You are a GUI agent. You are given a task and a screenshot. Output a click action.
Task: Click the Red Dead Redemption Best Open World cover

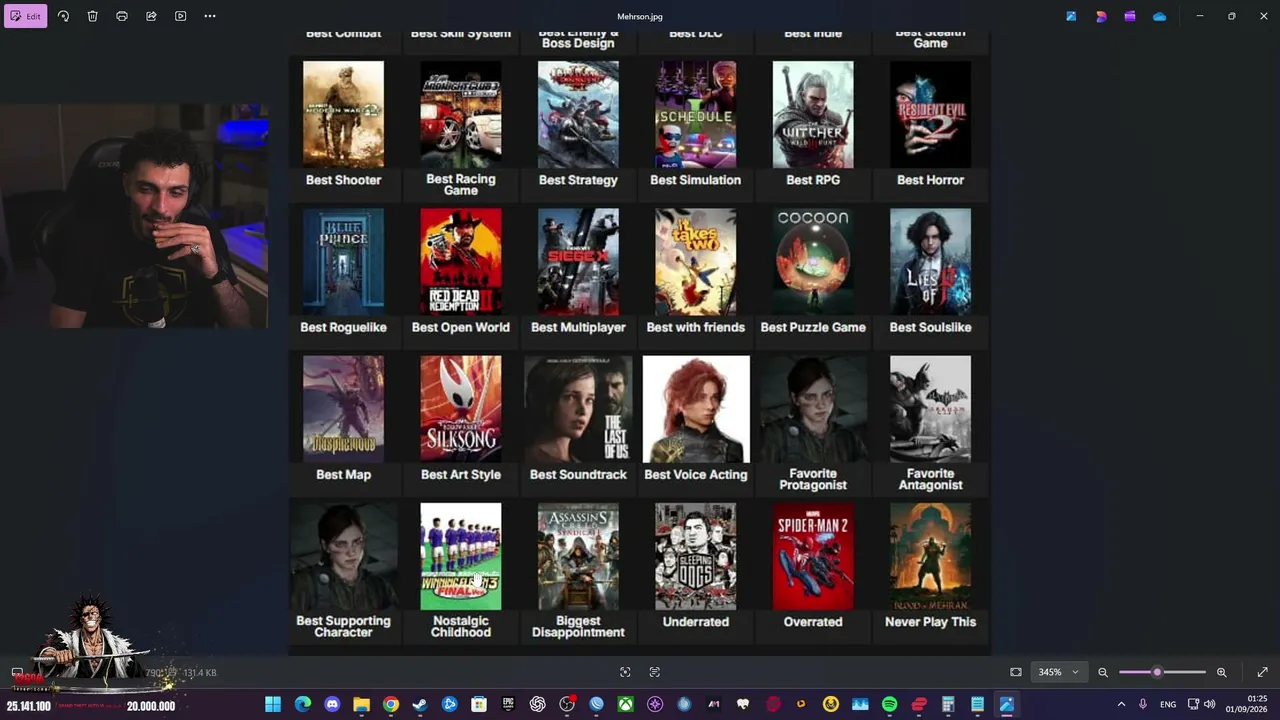tap(461, 262)
